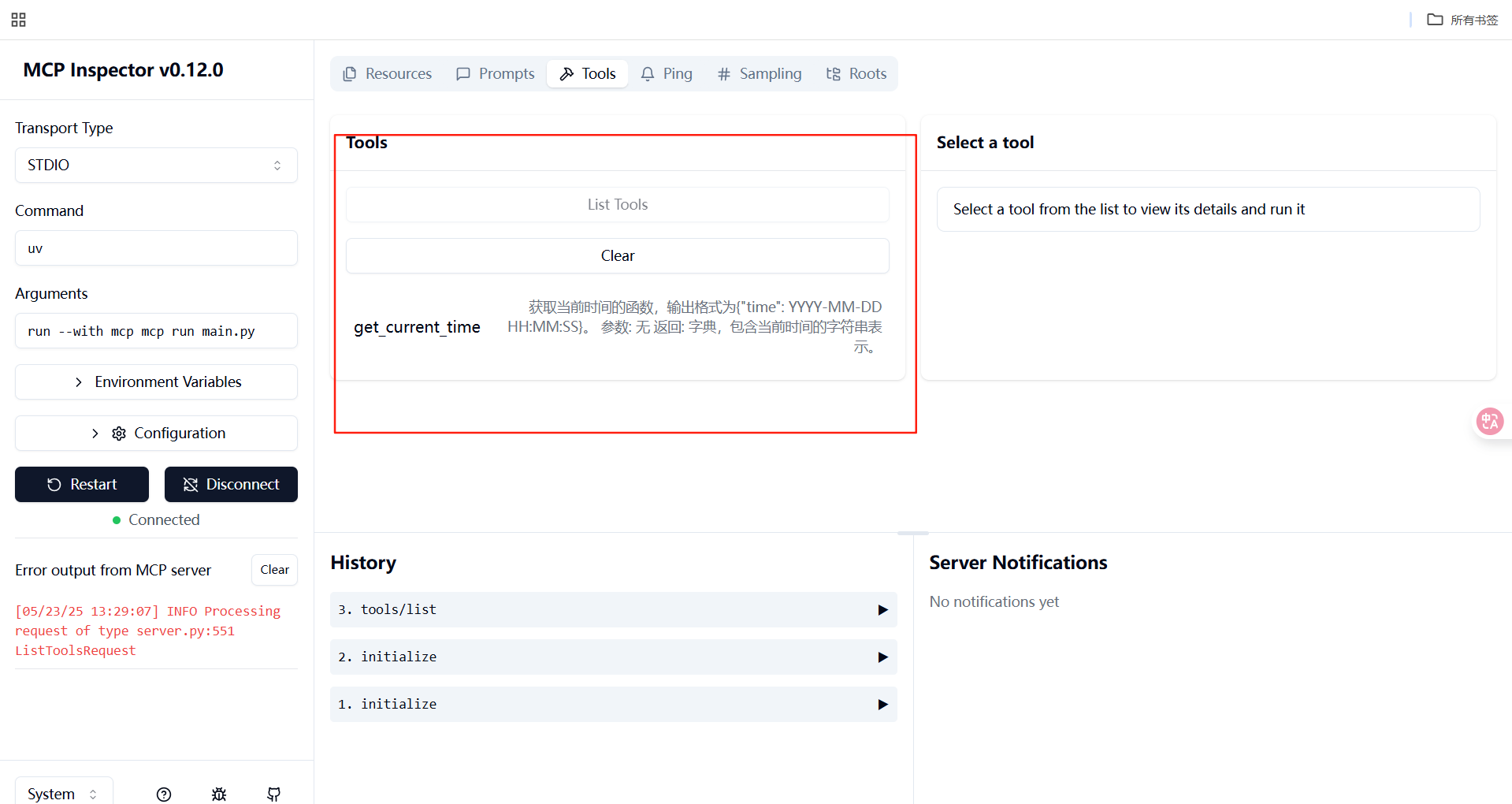This screenshot has height=804, width=1512.
Task: Switch to the Prompts tab
Action: [x=495, y=73]
